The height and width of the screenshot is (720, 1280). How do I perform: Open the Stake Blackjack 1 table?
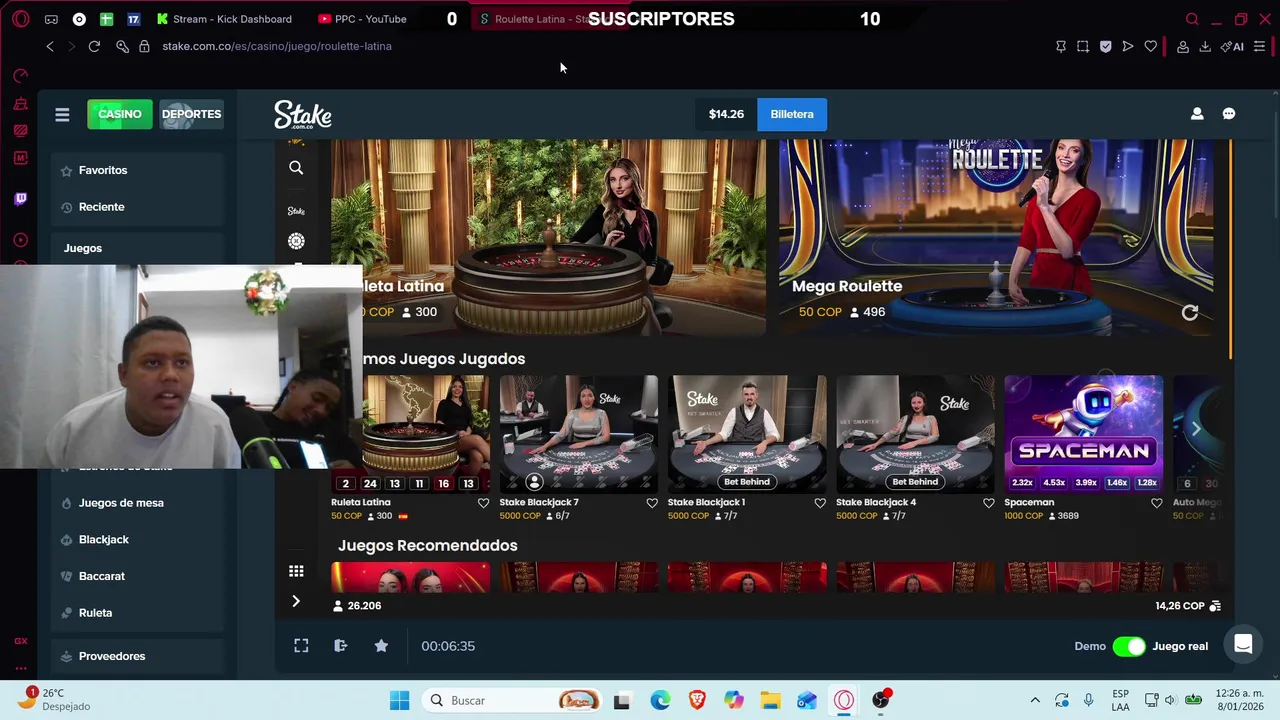[x=747, y=434]
